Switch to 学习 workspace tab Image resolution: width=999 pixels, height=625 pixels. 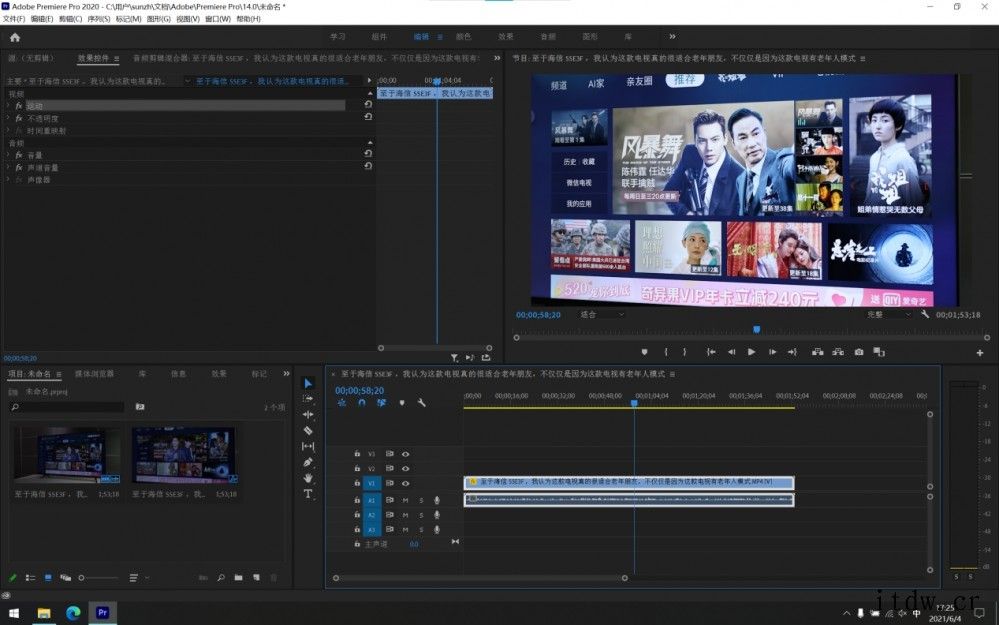(x=338, y=37)
